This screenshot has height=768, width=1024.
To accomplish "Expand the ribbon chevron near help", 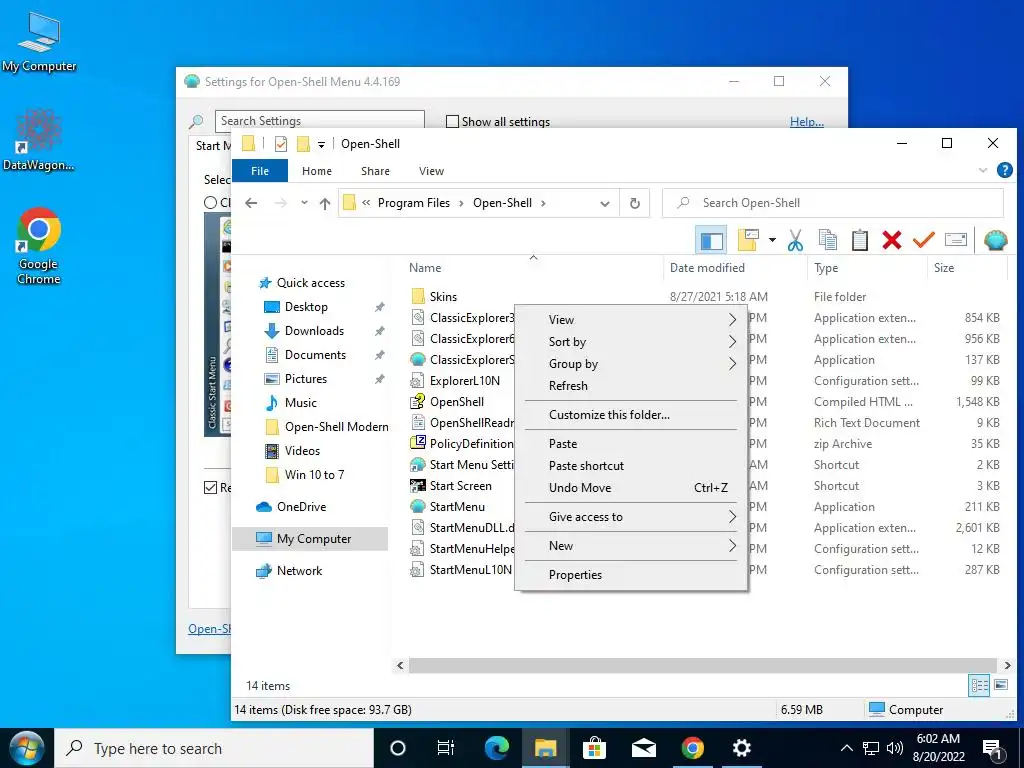I will (982, 170).
